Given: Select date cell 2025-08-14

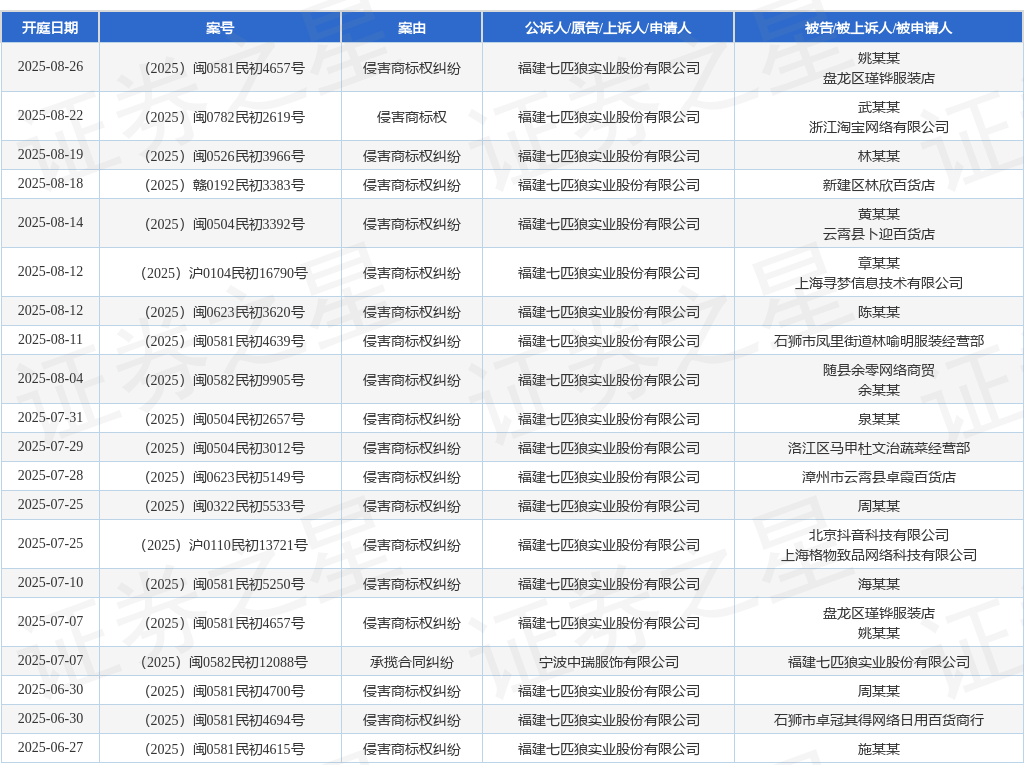Looking at the screenshot, I should (50, 223).
